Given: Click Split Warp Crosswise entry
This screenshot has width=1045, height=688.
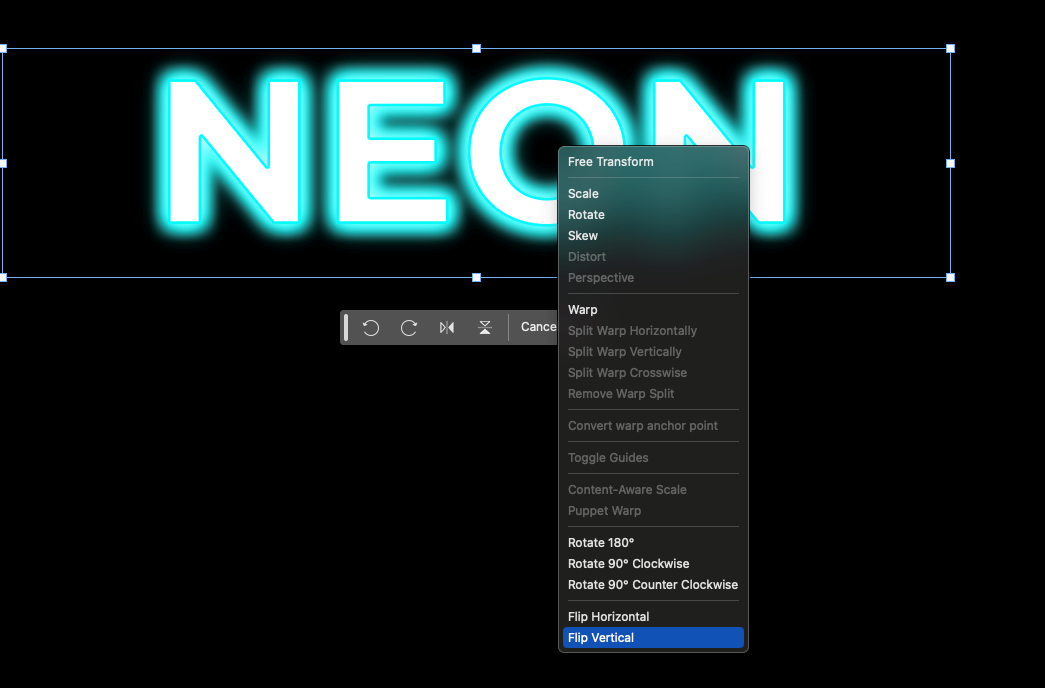Looking at the screenshot, I should 653,373.
